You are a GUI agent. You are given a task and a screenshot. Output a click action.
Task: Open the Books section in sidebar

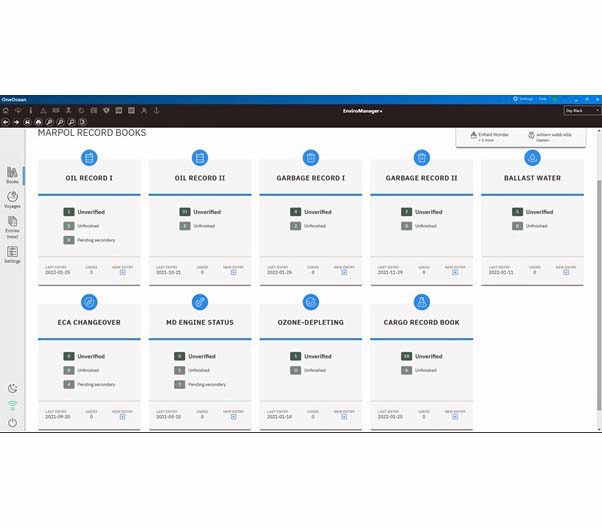coord(12,174)
